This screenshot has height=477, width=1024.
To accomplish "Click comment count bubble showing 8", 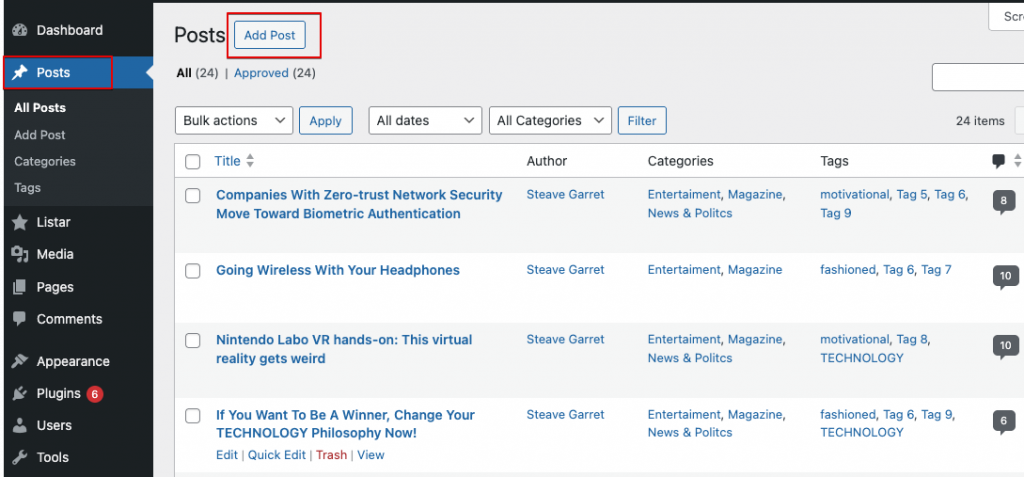I will (x=1004, y=201).
